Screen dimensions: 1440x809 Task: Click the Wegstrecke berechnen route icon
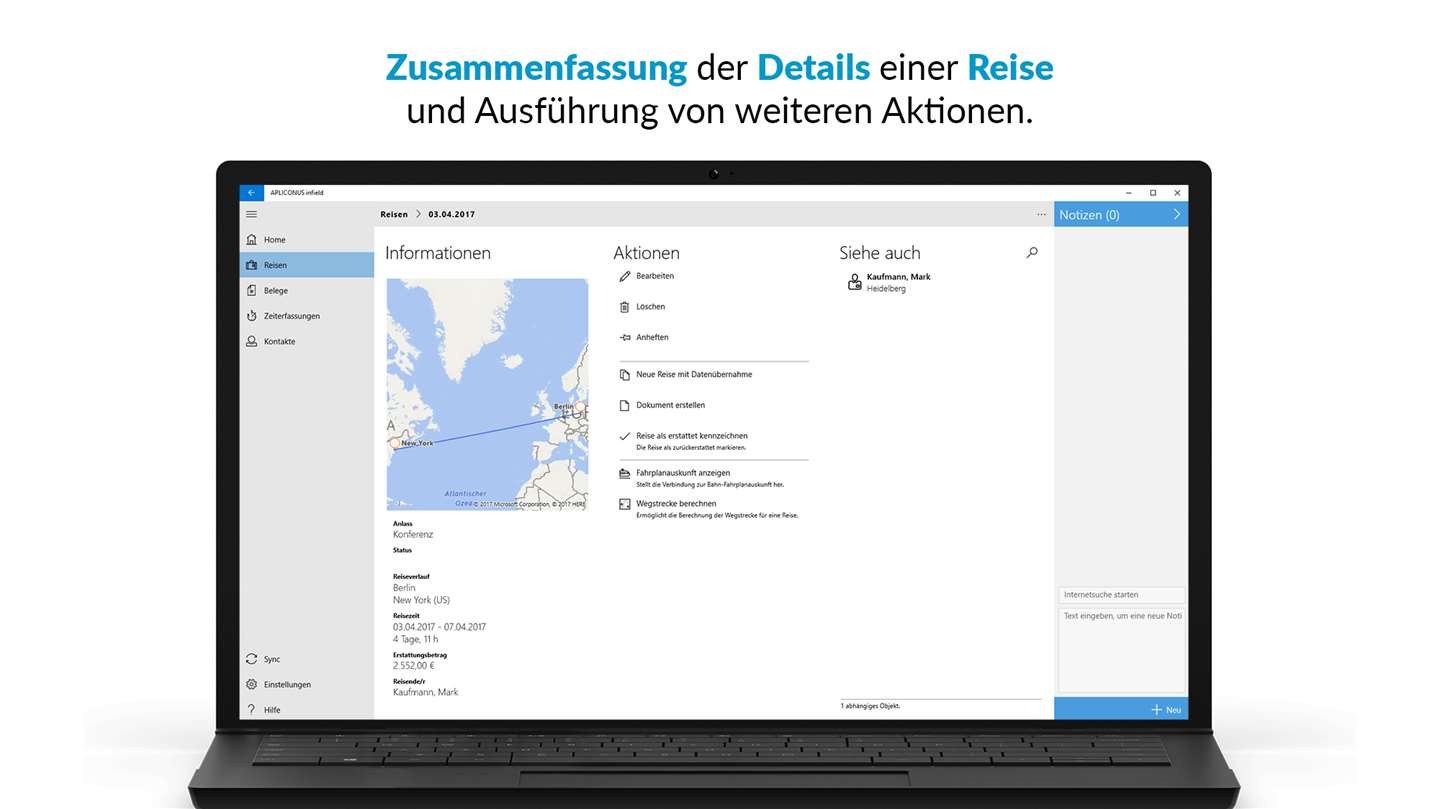(625, 504)
